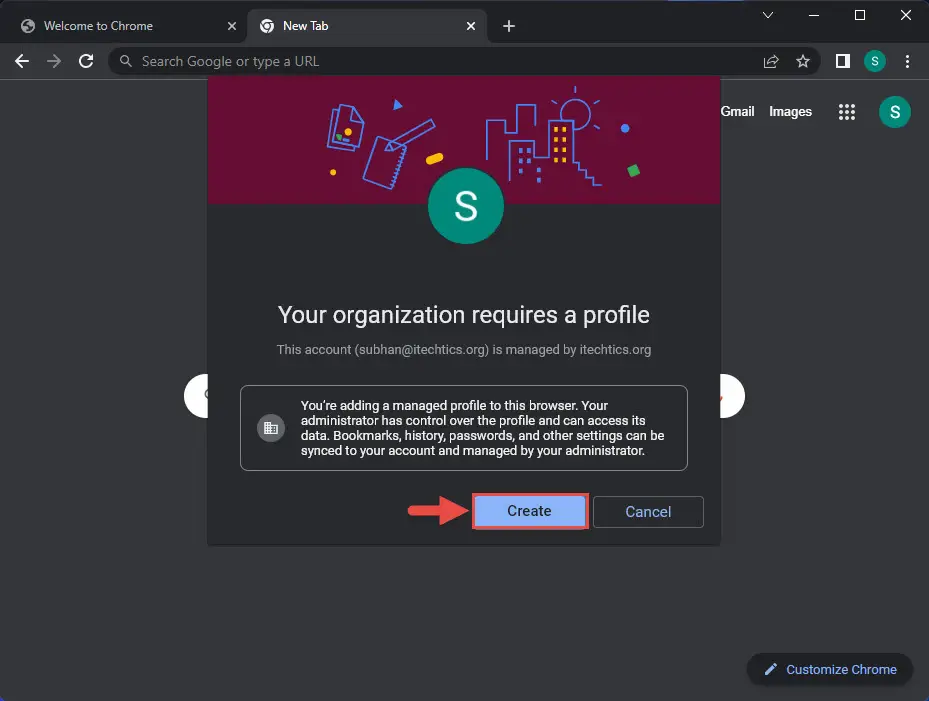Open the Gmail link
929x701 pixels.
tap(737, 111)
